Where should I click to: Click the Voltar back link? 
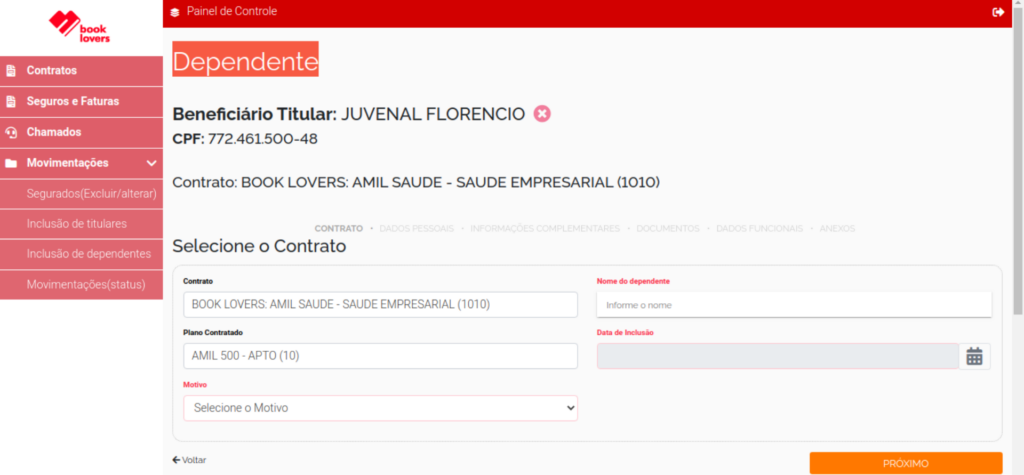(x=189, y=460)
